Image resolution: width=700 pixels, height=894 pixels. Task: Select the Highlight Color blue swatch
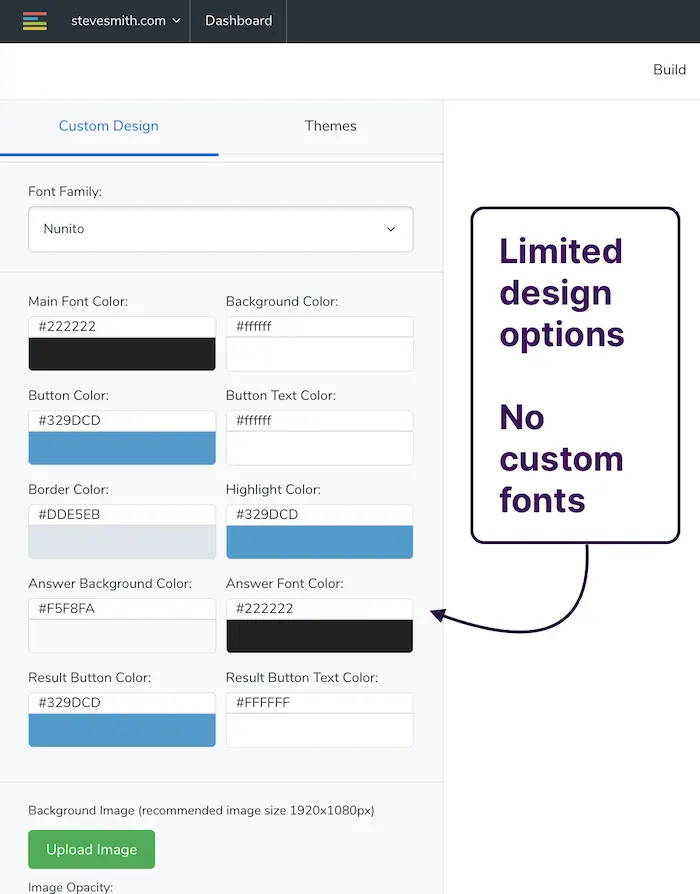(319, 541)
